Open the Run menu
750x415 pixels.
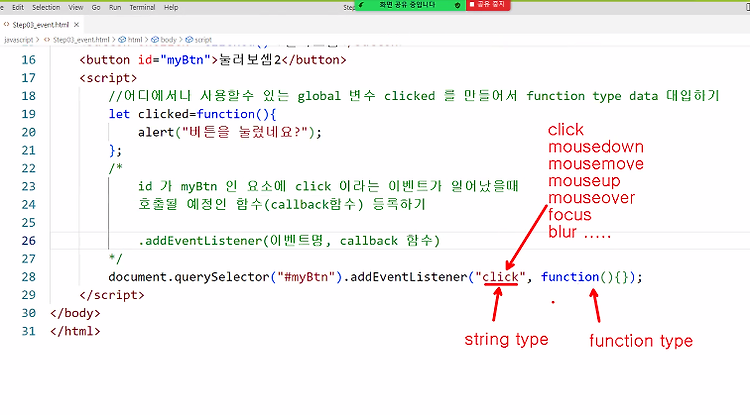(115, 7)
